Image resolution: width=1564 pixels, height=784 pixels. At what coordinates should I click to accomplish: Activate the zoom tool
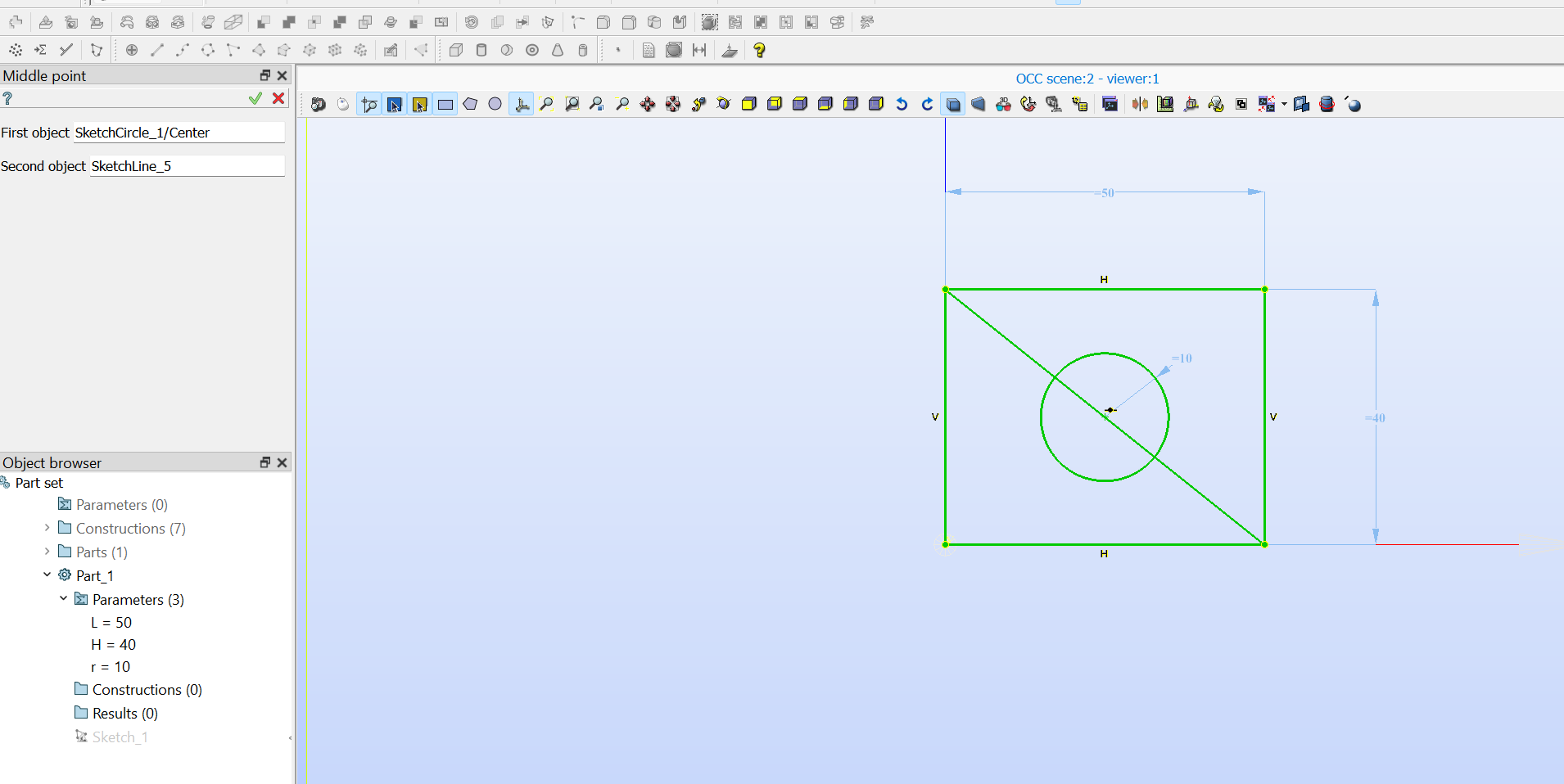point(622,104)
